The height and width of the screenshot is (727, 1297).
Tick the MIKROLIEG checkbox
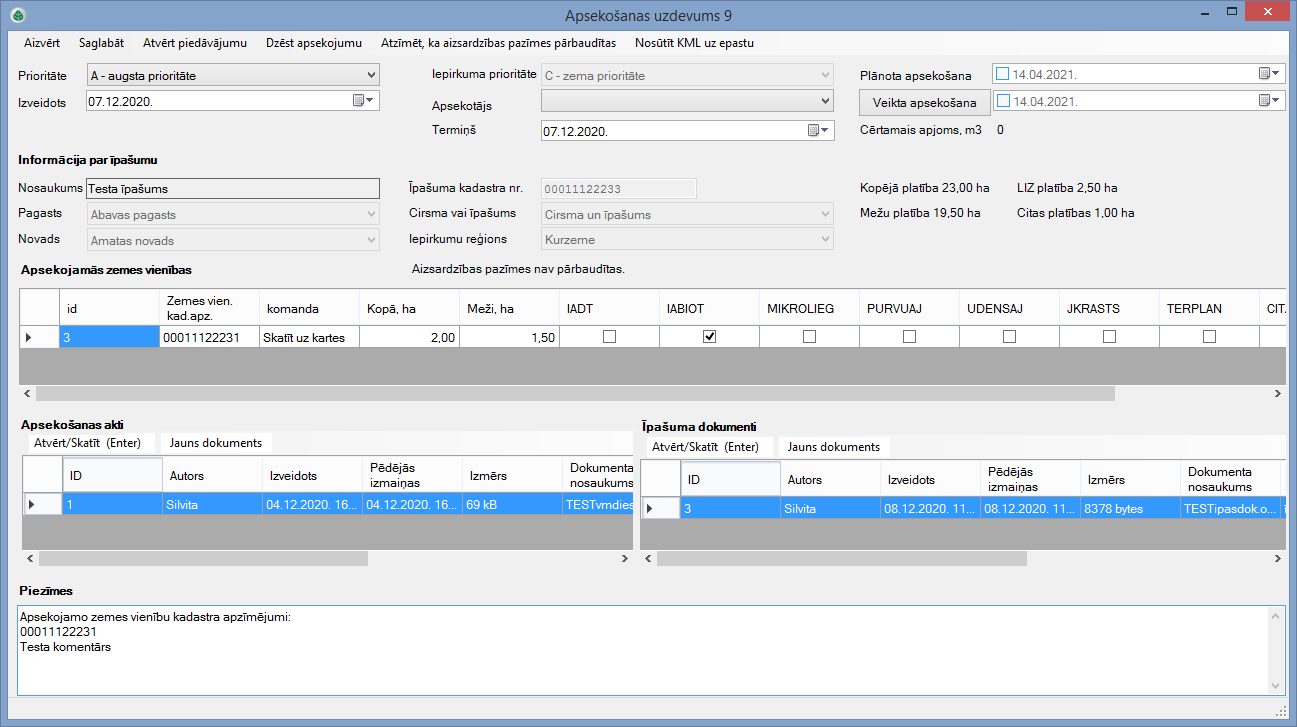click(x=809, y=338)
